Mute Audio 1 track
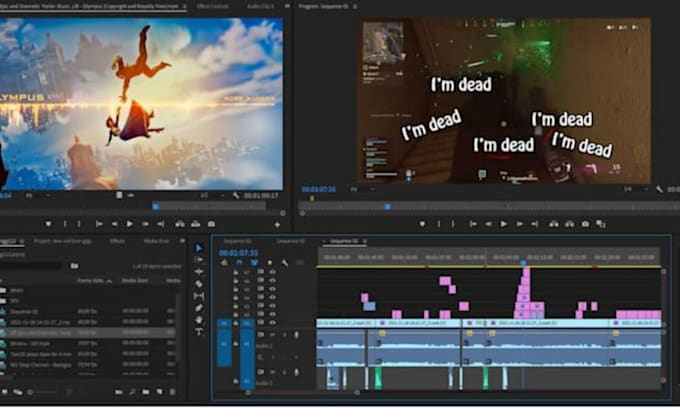This screenshot has height=409, width=680. pos(273,335)
